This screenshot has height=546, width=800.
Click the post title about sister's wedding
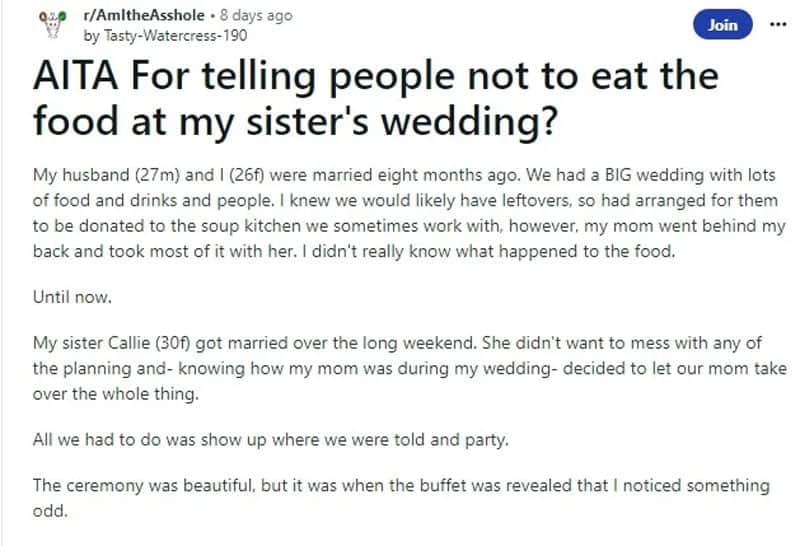click(376, 98)
